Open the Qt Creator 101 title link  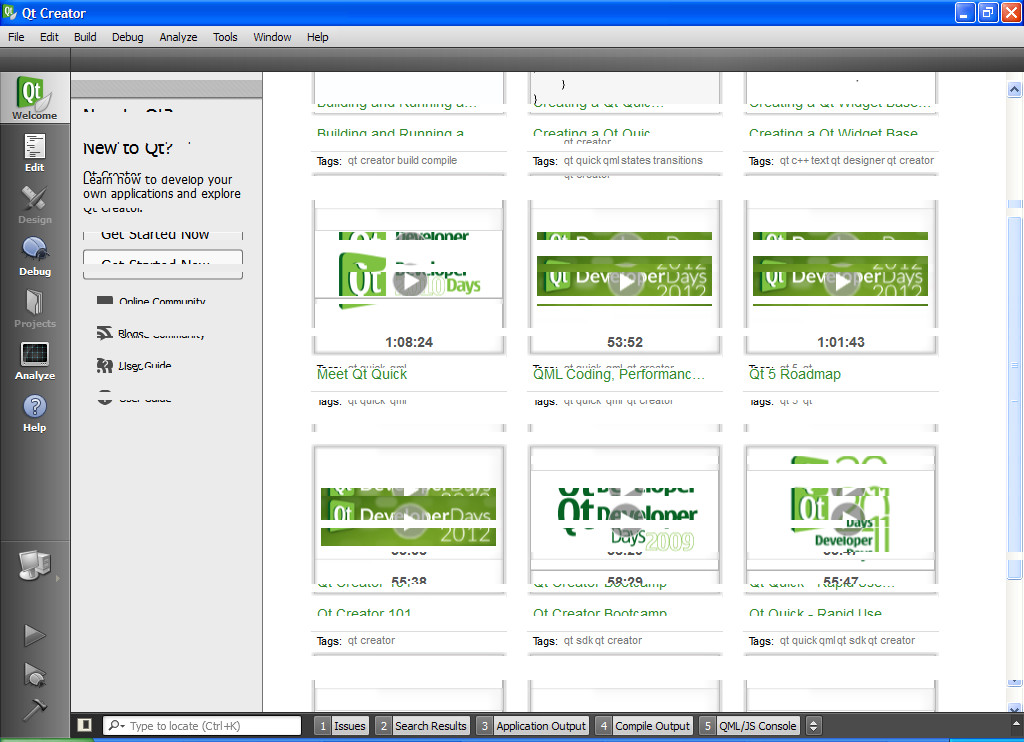point(364,612)
